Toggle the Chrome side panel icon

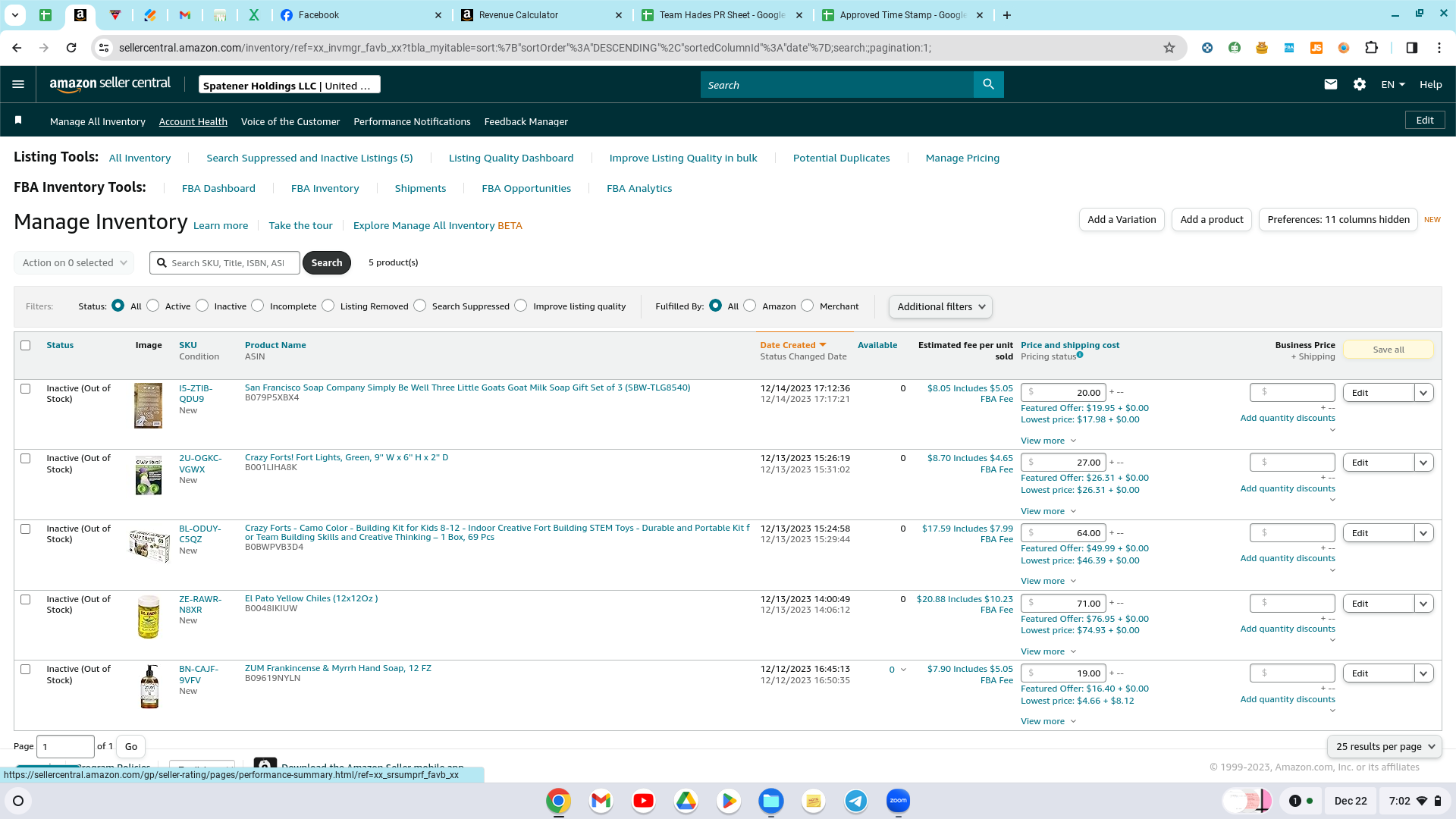[1412, 48]
